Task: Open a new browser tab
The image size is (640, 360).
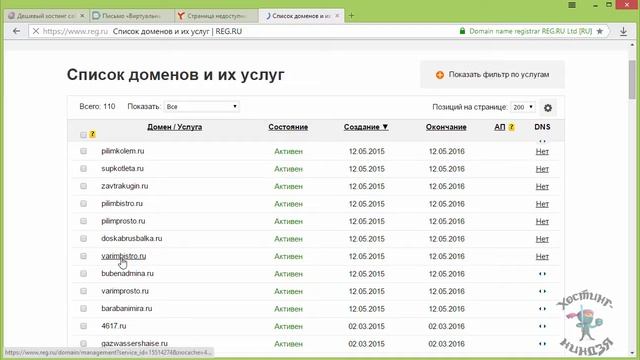Action: 351,16
